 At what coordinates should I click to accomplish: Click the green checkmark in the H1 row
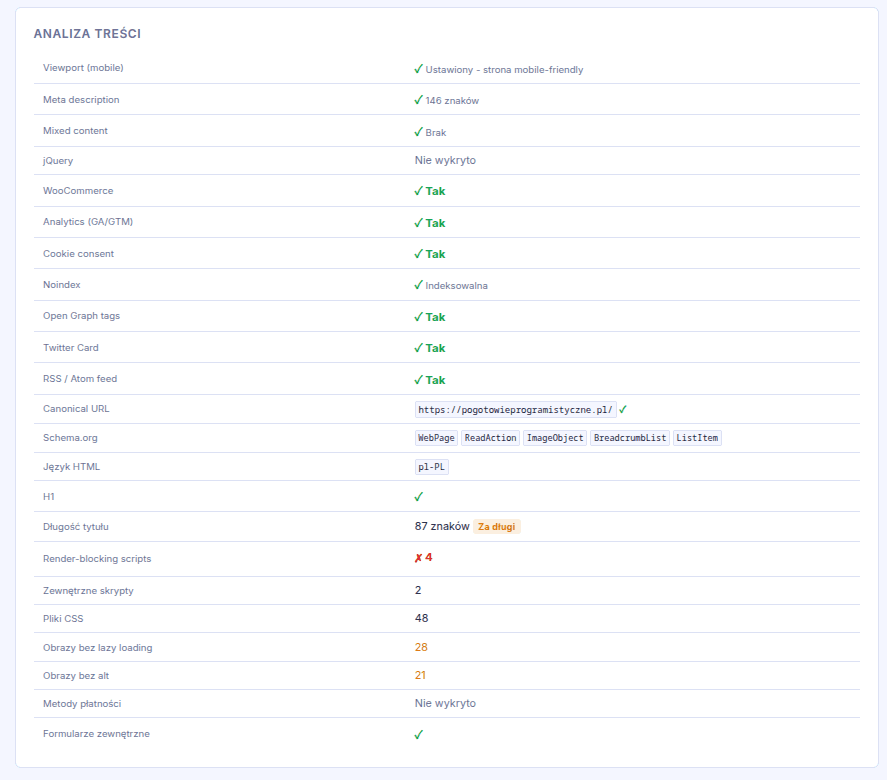click(x=419, y=497)
